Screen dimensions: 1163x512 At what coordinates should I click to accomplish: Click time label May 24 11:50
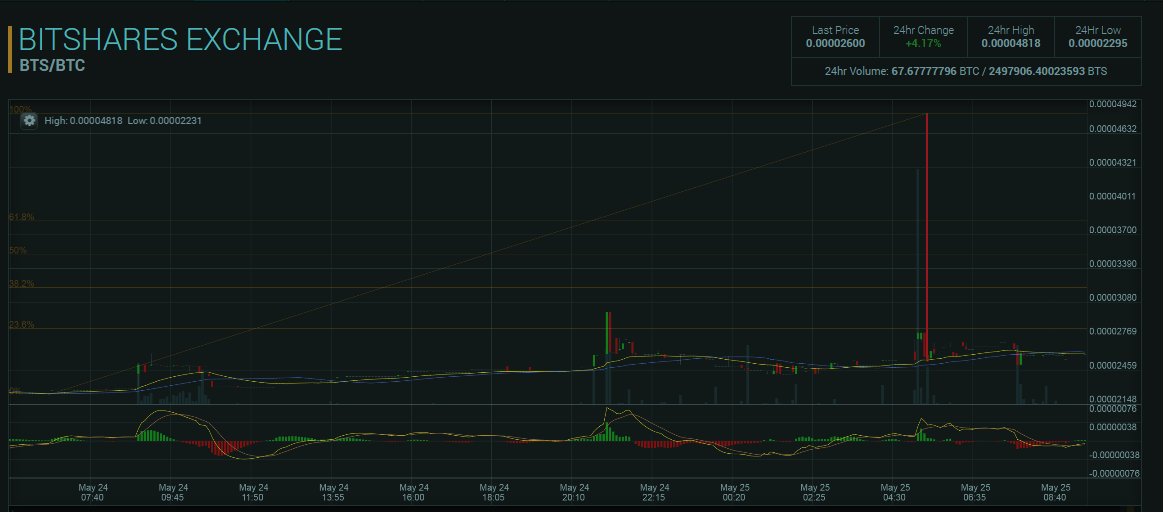coord(253,493)
